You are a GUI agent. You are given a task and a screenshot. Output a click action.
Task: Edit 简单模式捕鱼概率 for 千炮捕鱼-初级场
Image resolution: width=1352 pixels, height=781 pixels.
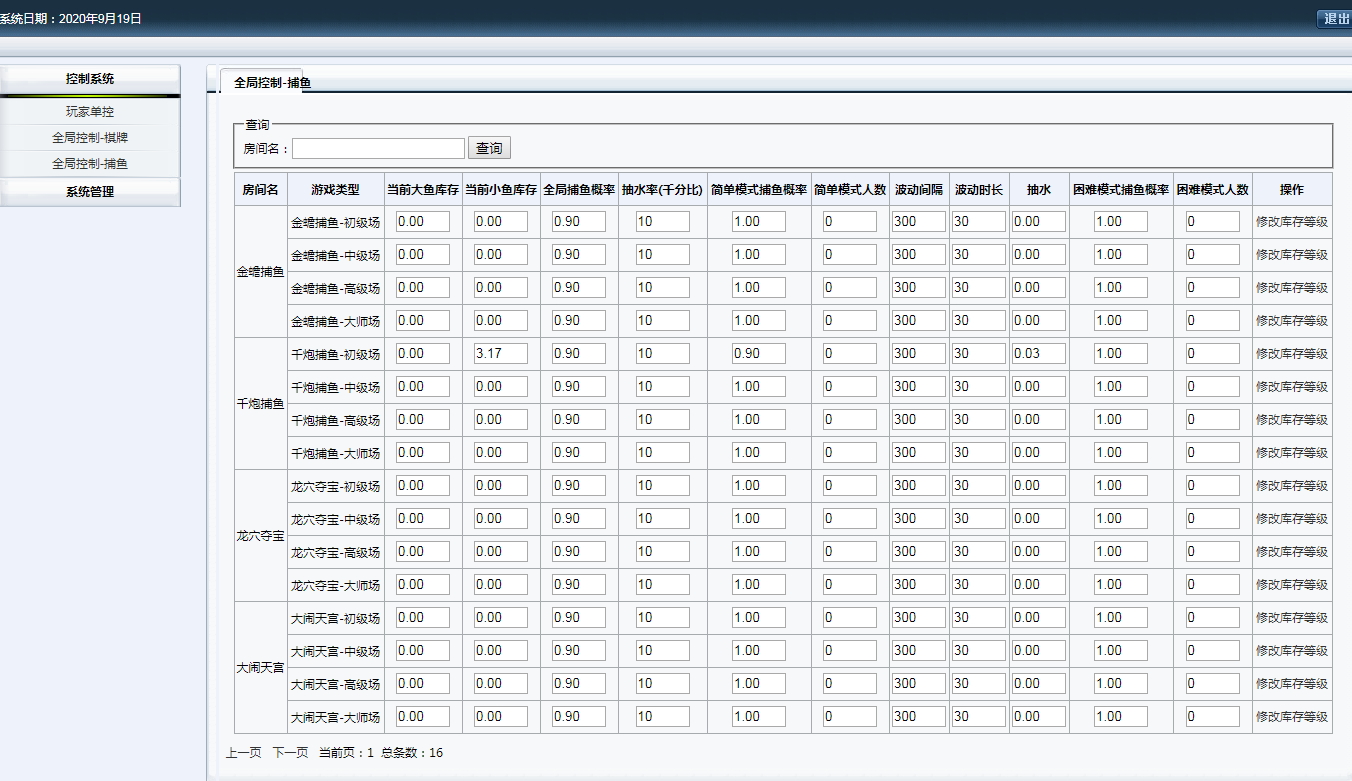759,354
